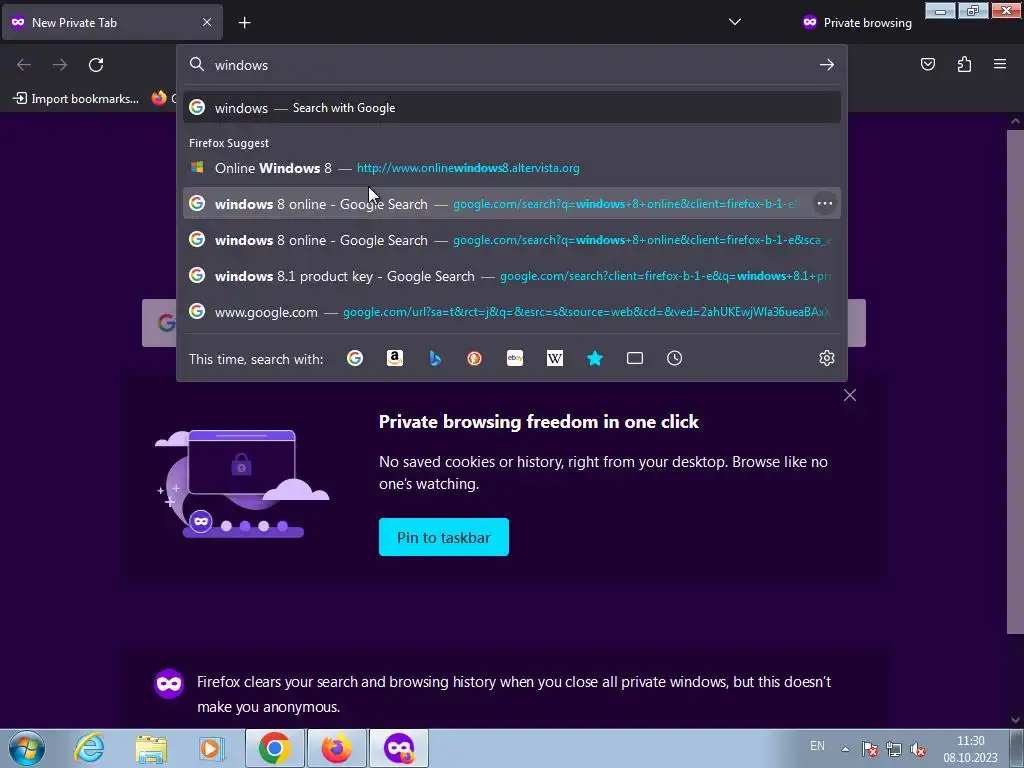1024x768 pixels.
Task: Click the Go arrow in the address bar
Action: 827,65
